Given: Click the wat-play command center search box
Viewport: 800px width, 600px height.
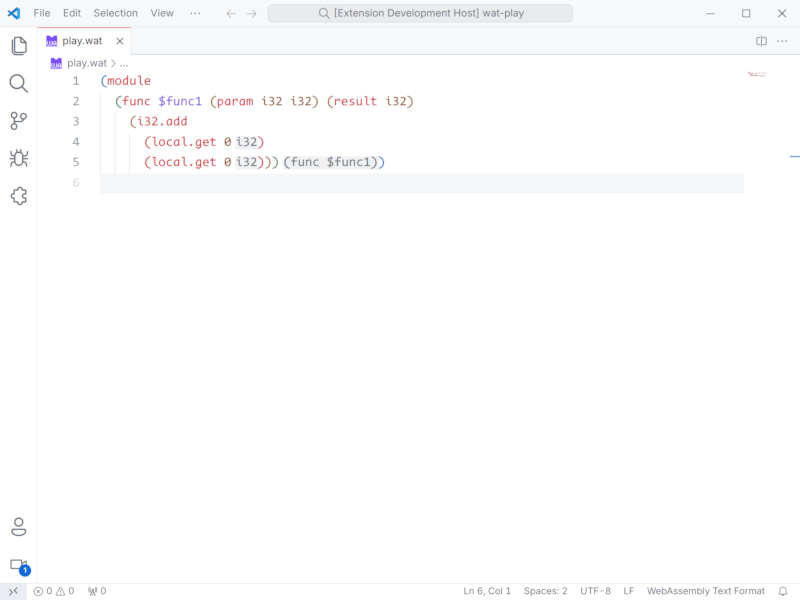Looking at the screenshot, I should point(420,13).
